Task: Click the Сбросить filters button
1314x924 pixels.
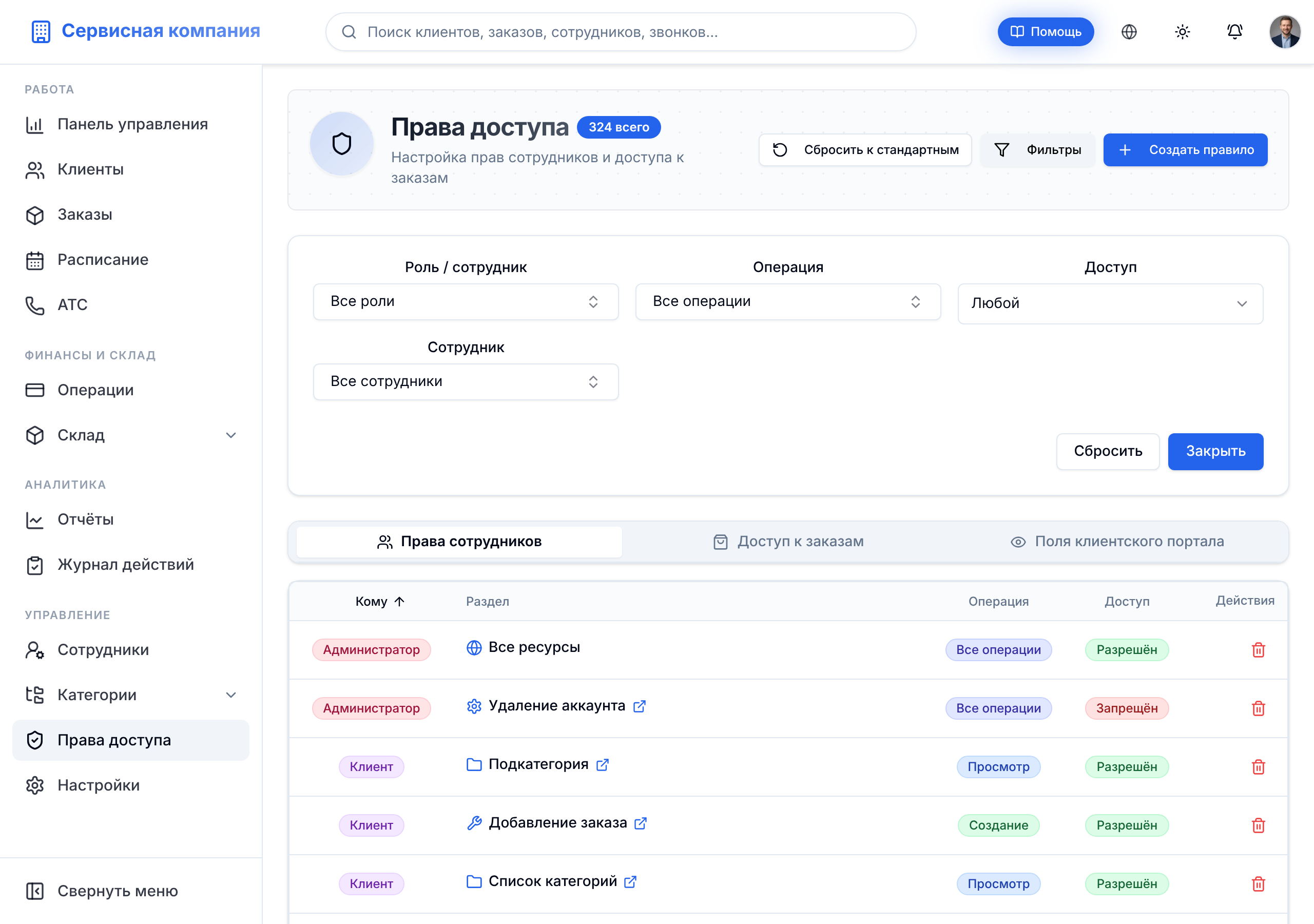Action: coord(1107,451)
